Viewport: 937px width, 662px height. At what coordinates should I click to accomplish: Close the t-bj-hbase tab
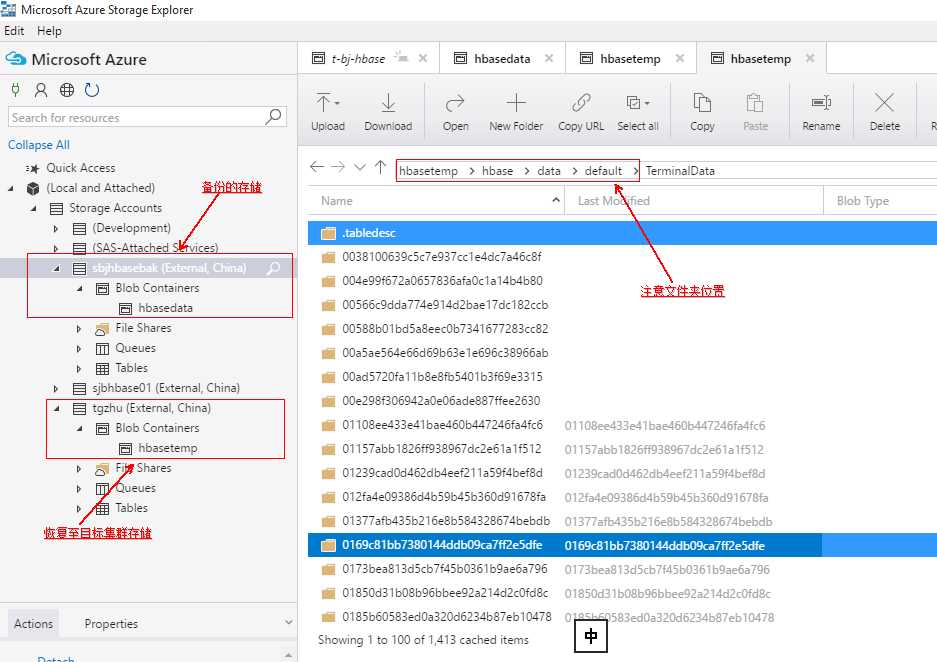(422, 58)
